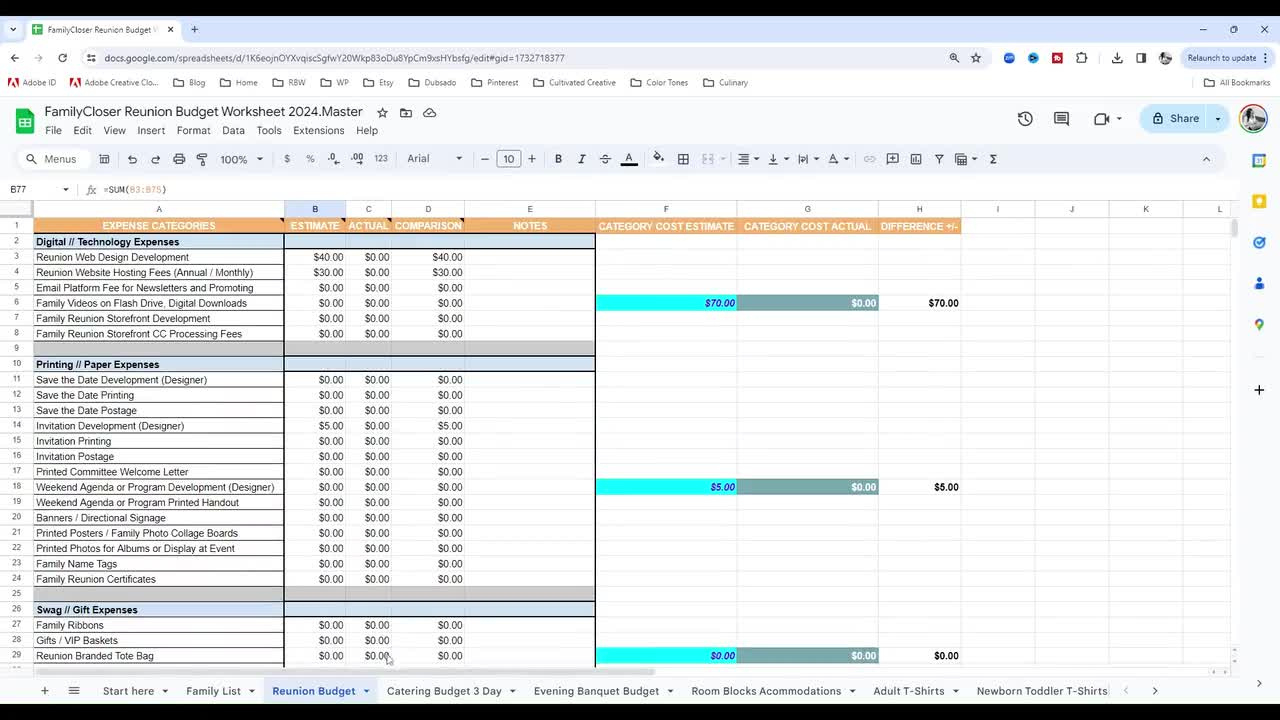Toggle bold formatting
Image resolution: width=1280 pixels, height=720 pixels.
click(x=558, y=158)
